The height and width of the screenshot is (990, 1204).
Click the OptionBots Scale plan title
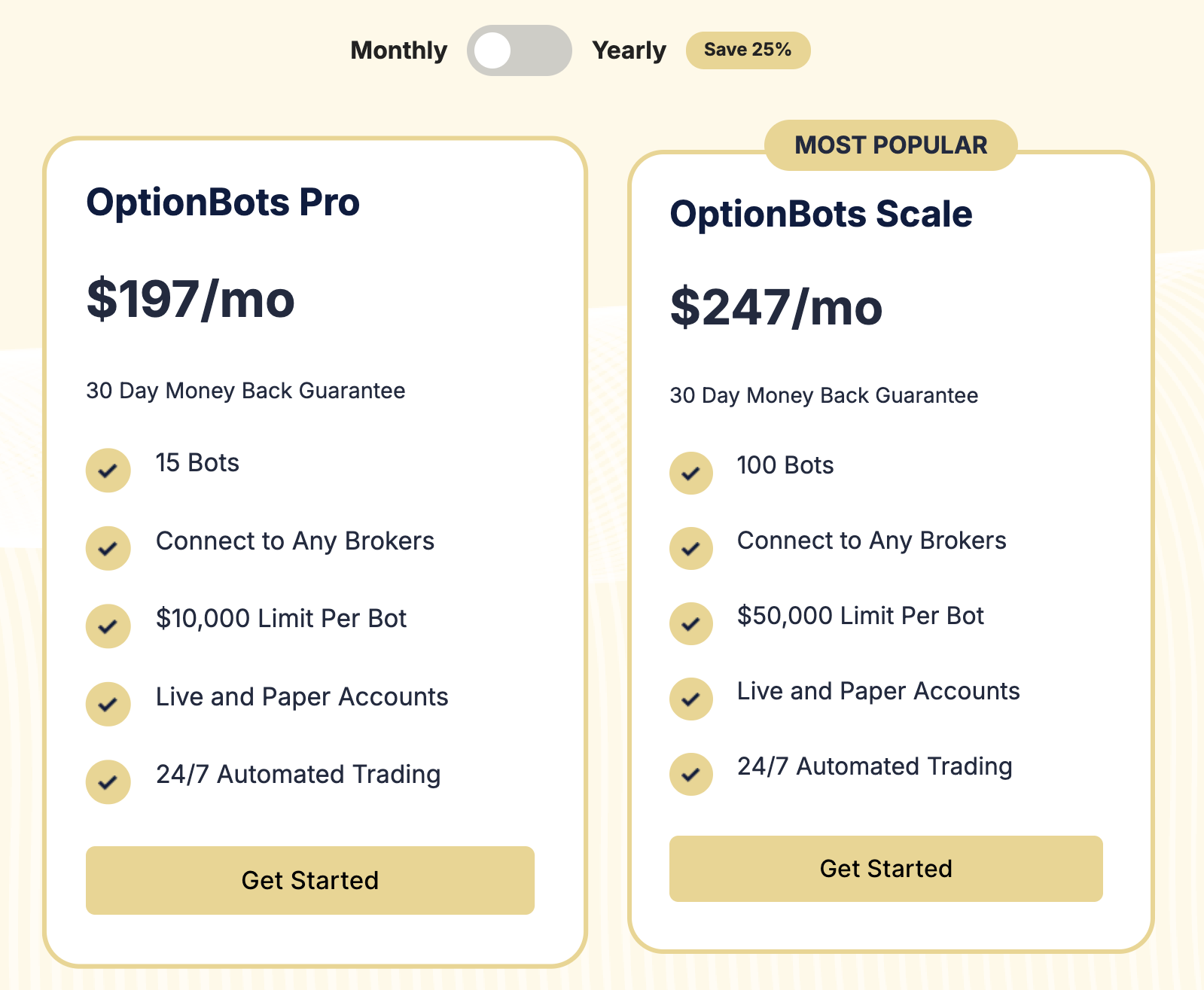[821, 215]
